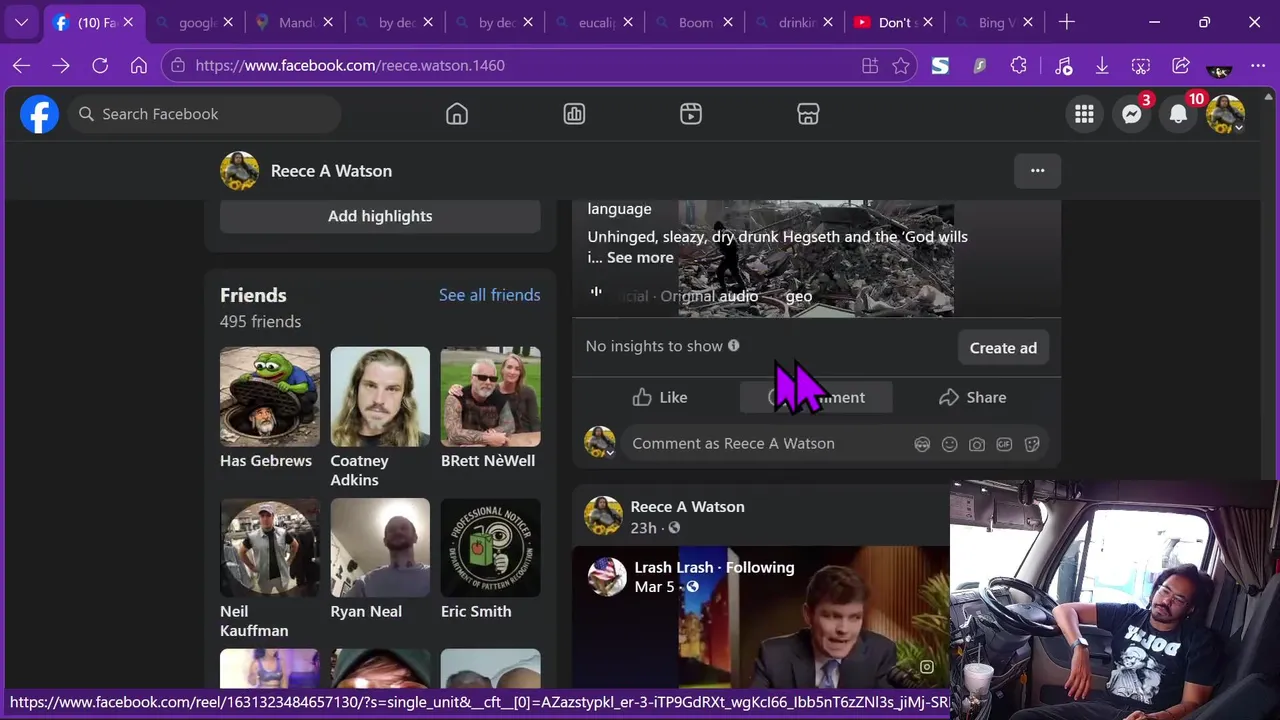Bookmark this page with star icon
The height and width of the screenshot is (720, 1280).
pyautogui.click(x=901, y=66)
